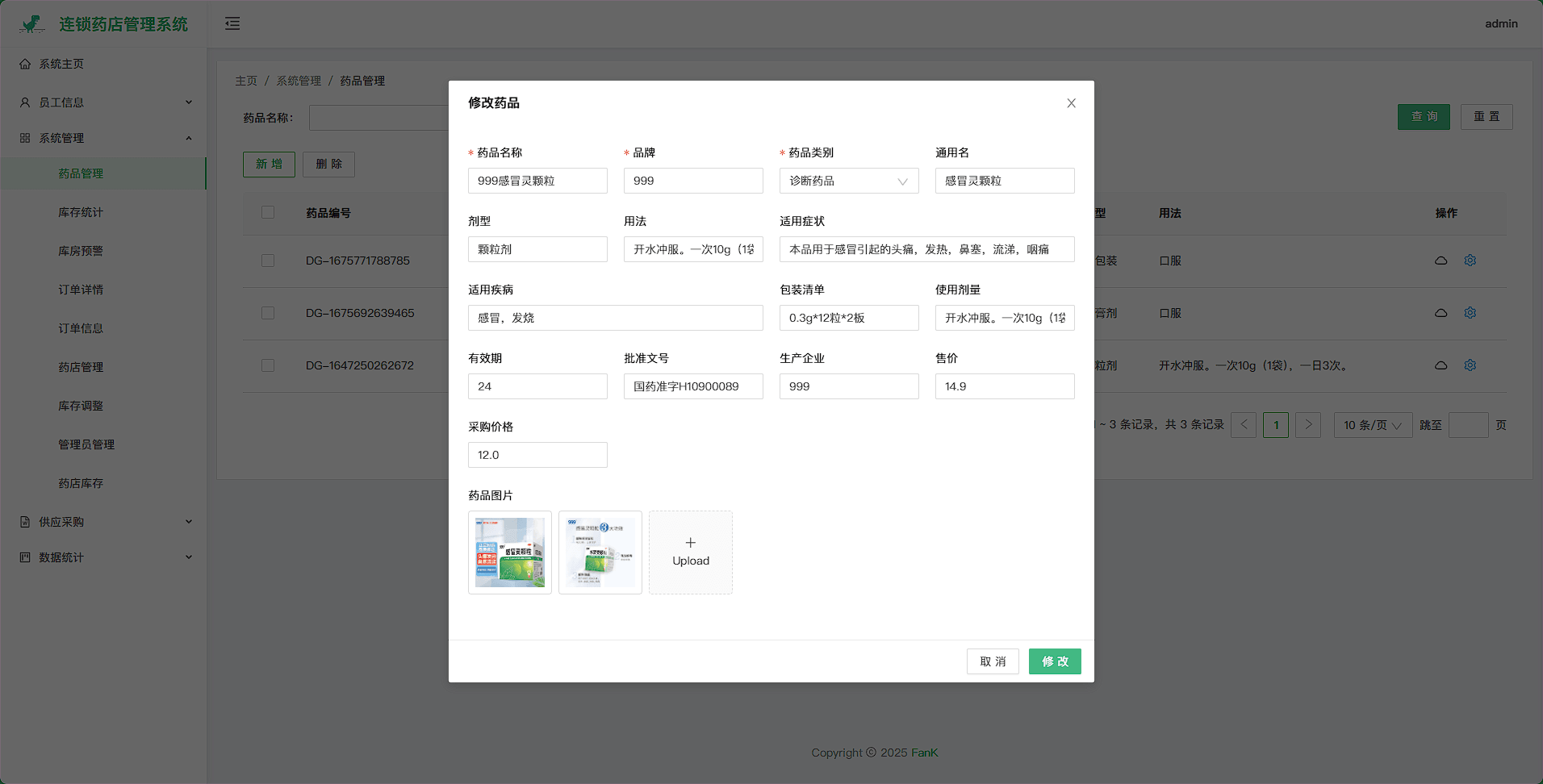Click the cloud icon for DG-1675771788785
The height and width of the screenshot is (784, 1543).
1441,261
